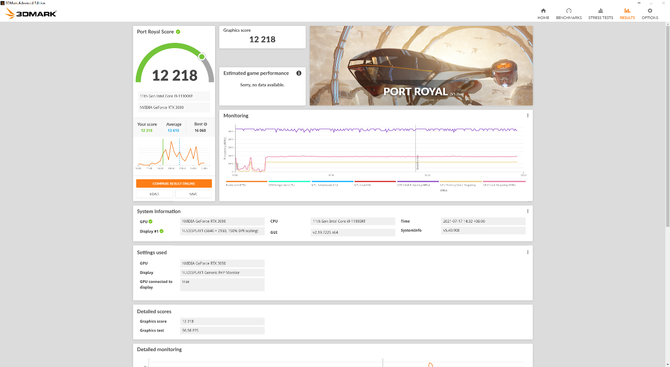Viewport: 670px width, 367px height.
Task: Click the green GPU status check icon
Action: click(150, 221)
